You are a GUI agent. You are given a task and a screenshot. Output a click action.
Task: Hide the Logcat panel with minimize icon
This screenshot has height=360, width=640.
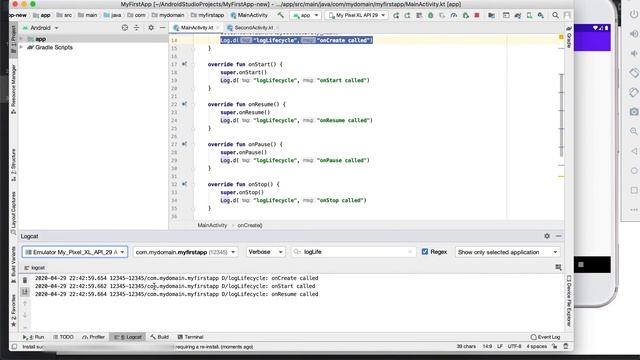click(559, 236)
